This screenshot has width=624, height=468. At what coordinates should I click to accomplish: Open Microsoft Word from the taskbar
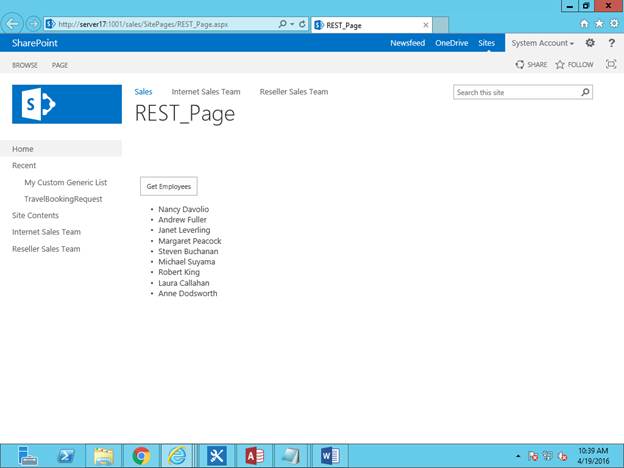[x=330, y=456]
